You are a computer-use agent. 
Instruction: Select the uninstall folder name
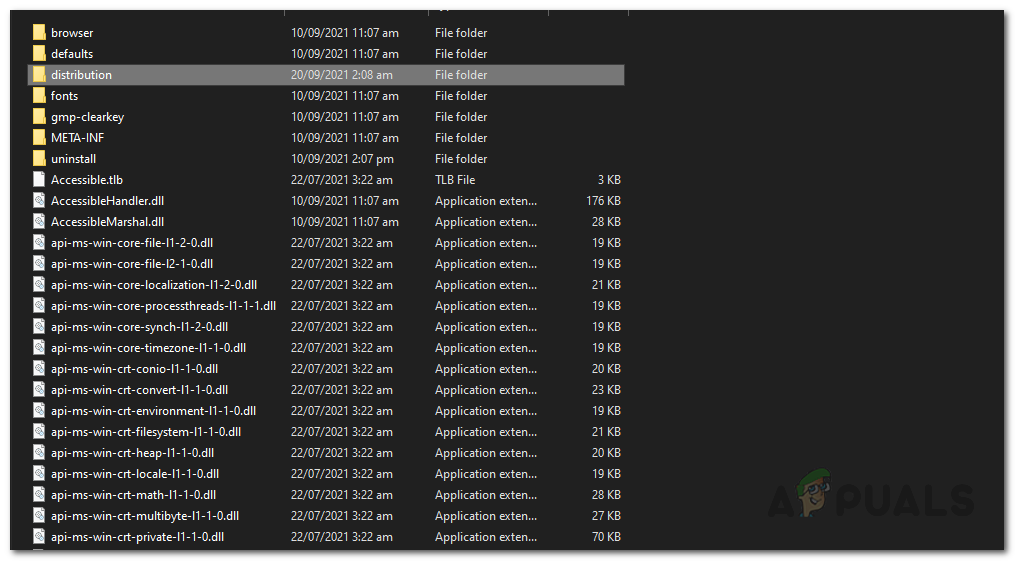click(x=73, y=159)
